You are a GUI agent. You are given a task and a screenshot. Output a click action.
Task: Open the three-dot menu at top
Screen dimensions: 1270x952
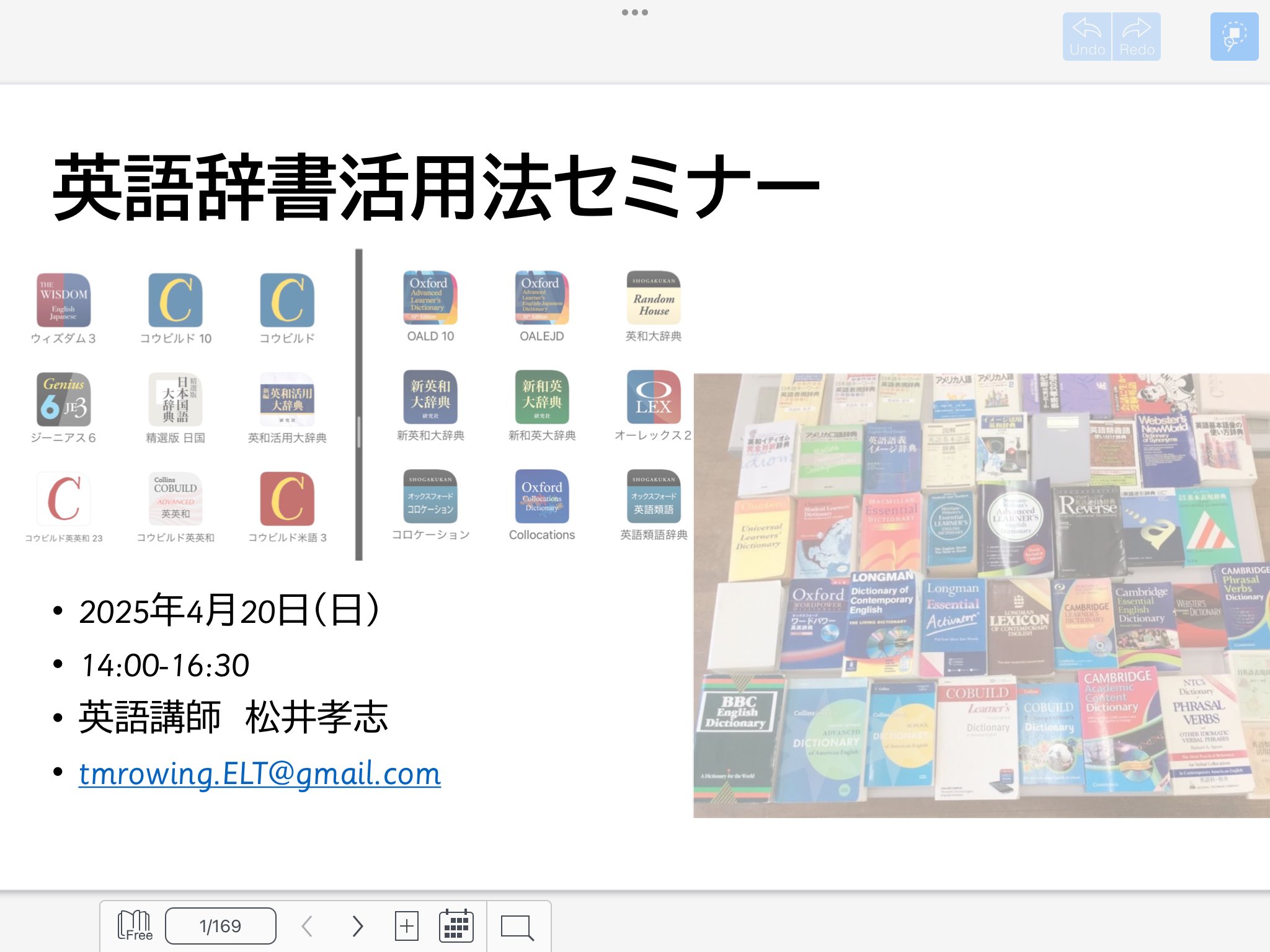coord(635,12)
